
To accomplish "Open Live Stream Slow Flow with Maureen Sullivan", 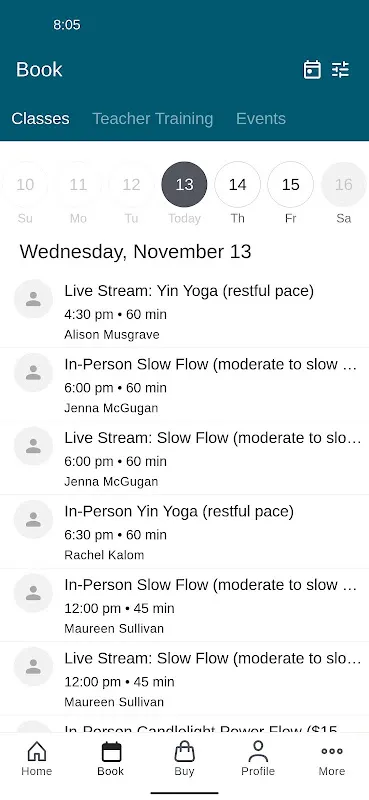I will point(184,679).
